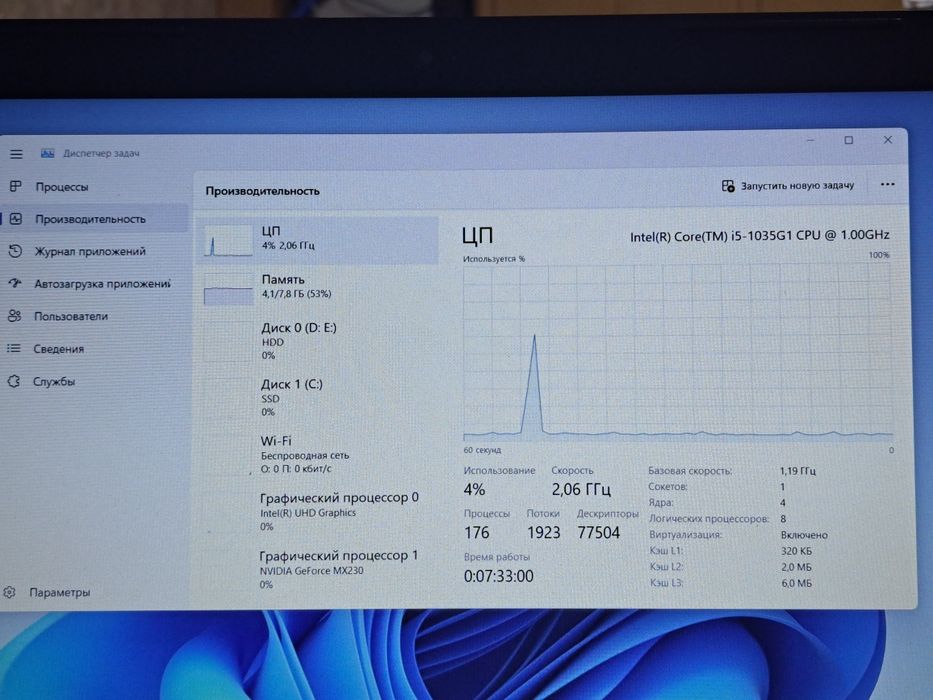Viewport: 933px width, 700px height.
Task: Select the Память performance entry
Action: (318, 288)
